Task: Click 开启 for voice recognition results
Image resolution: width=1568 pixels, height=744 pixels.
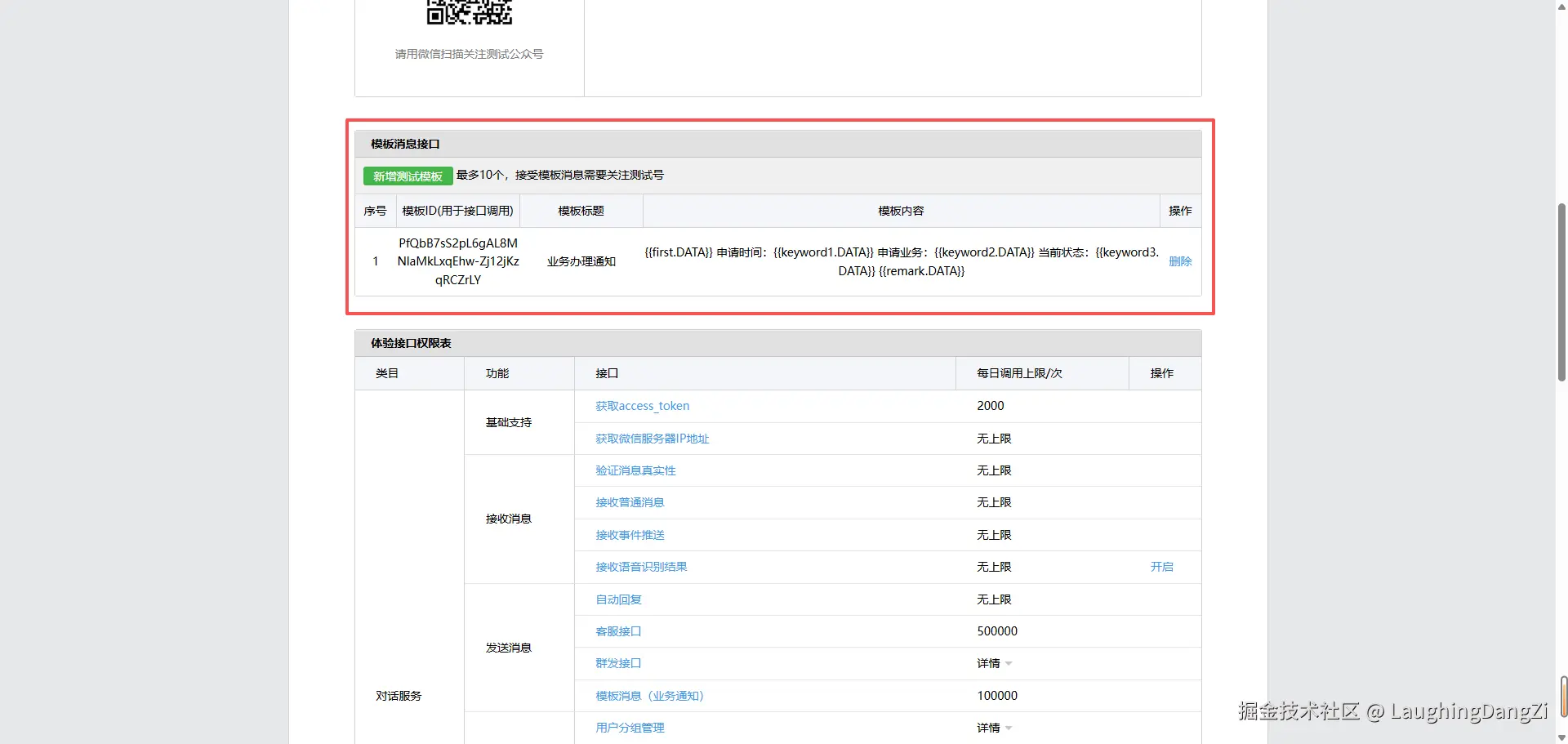Action: pos(1161,567)
